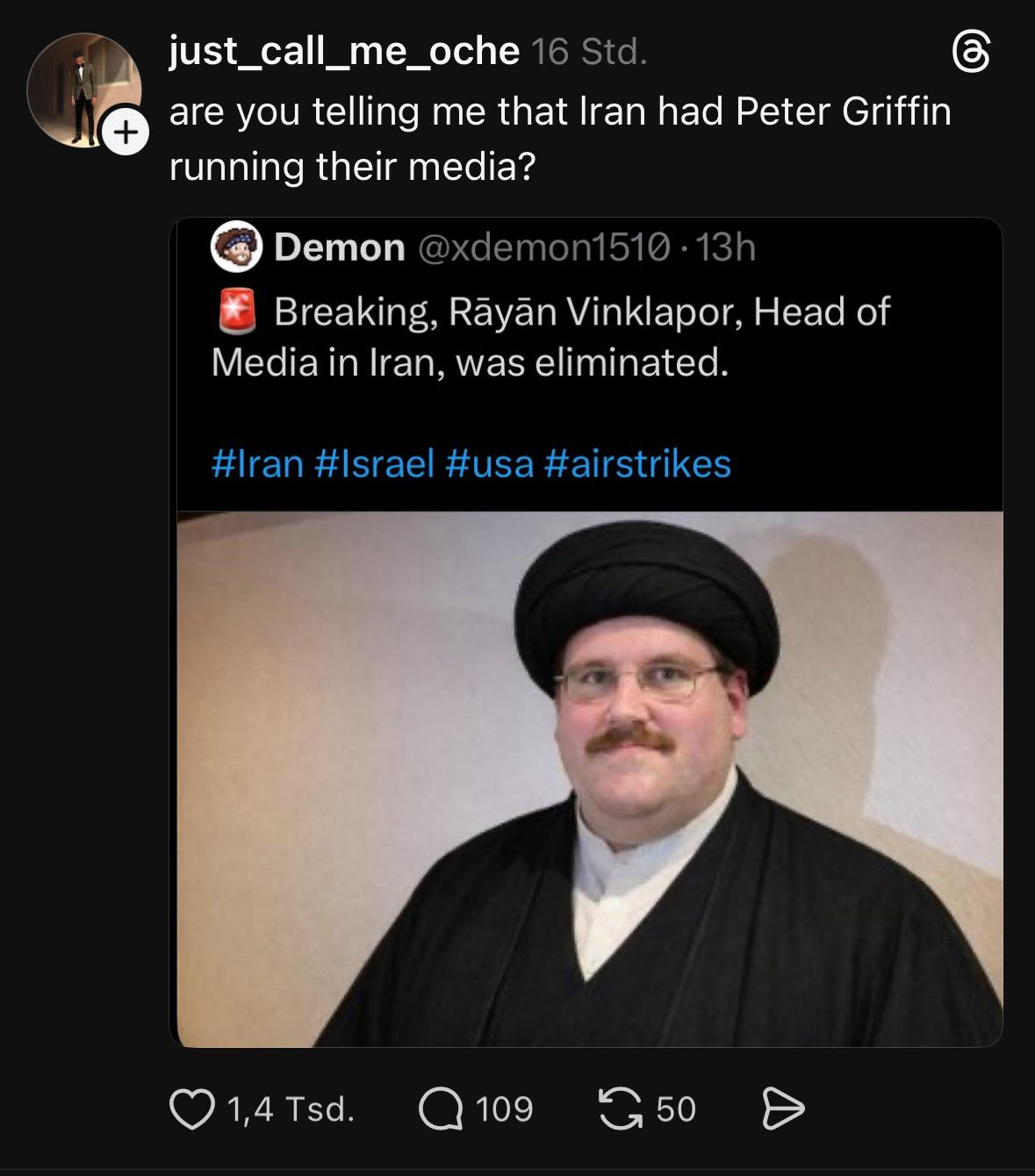The height and width of the screenshot is (1176, 1035).
Task: Click the red siren emoji in the tweet
Action: (x=236, y=312)
